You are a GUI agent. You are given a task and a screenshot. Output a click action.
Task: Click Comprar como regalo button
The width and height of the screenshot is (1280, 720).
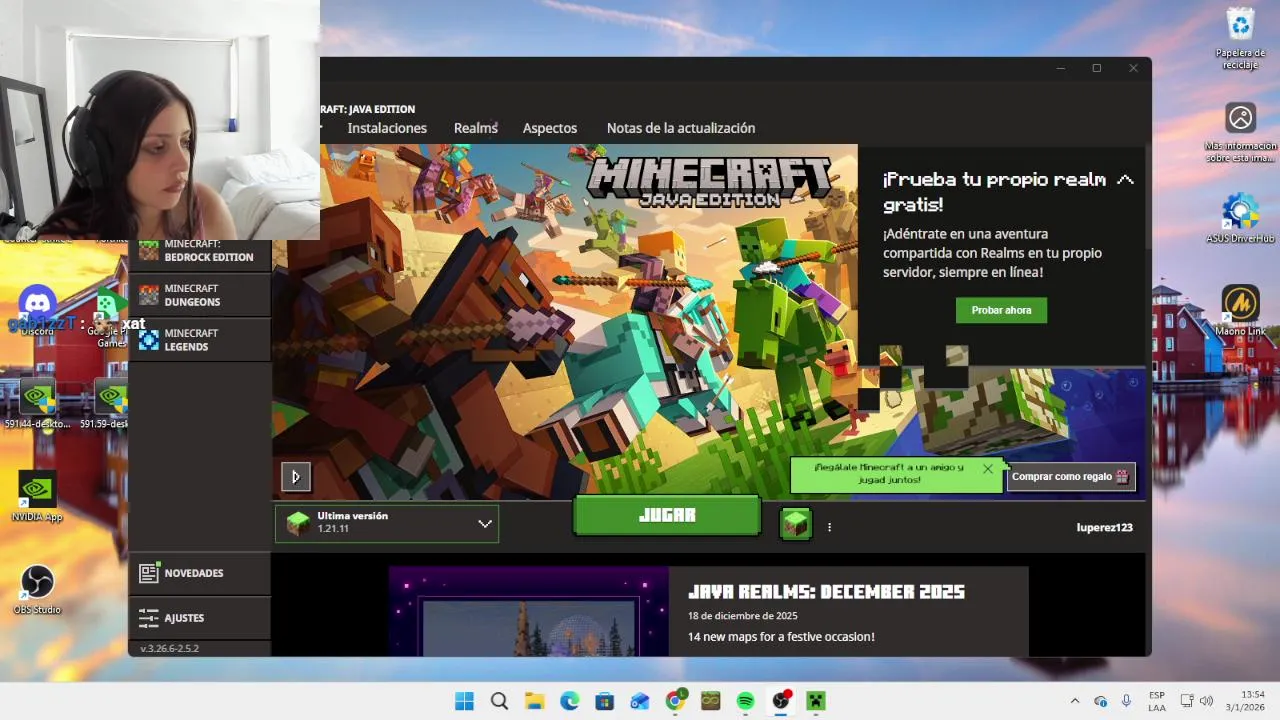coord(1070,477)
